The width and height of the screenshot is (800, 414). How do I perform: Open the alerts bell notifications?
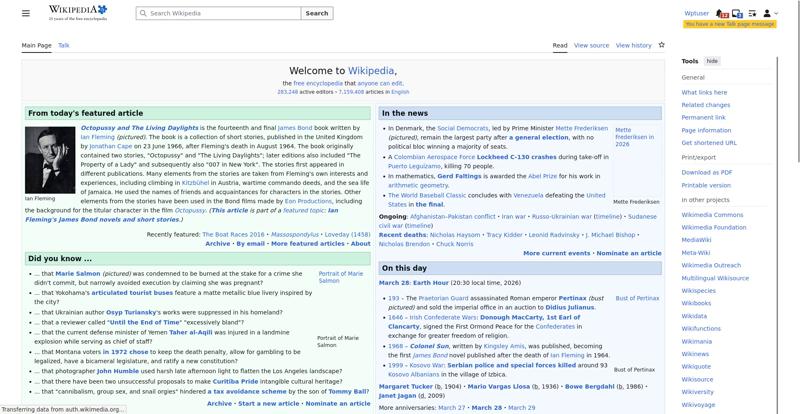click(722, 13)
